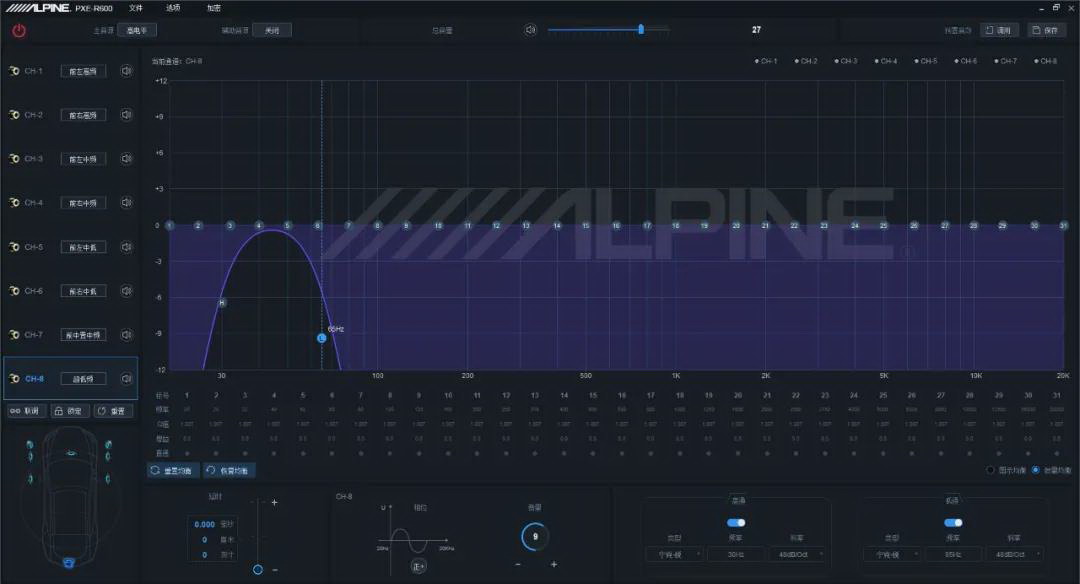Open the 选项 menu
Image resolution: width=1080 pixels, height=584 pixels.
pos(173,8)
